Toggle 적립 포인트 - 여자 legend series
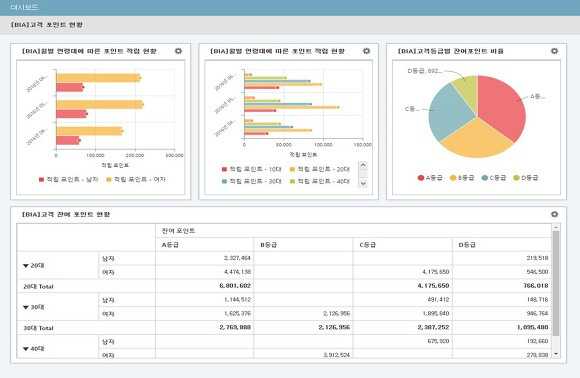 click(136, 179)
